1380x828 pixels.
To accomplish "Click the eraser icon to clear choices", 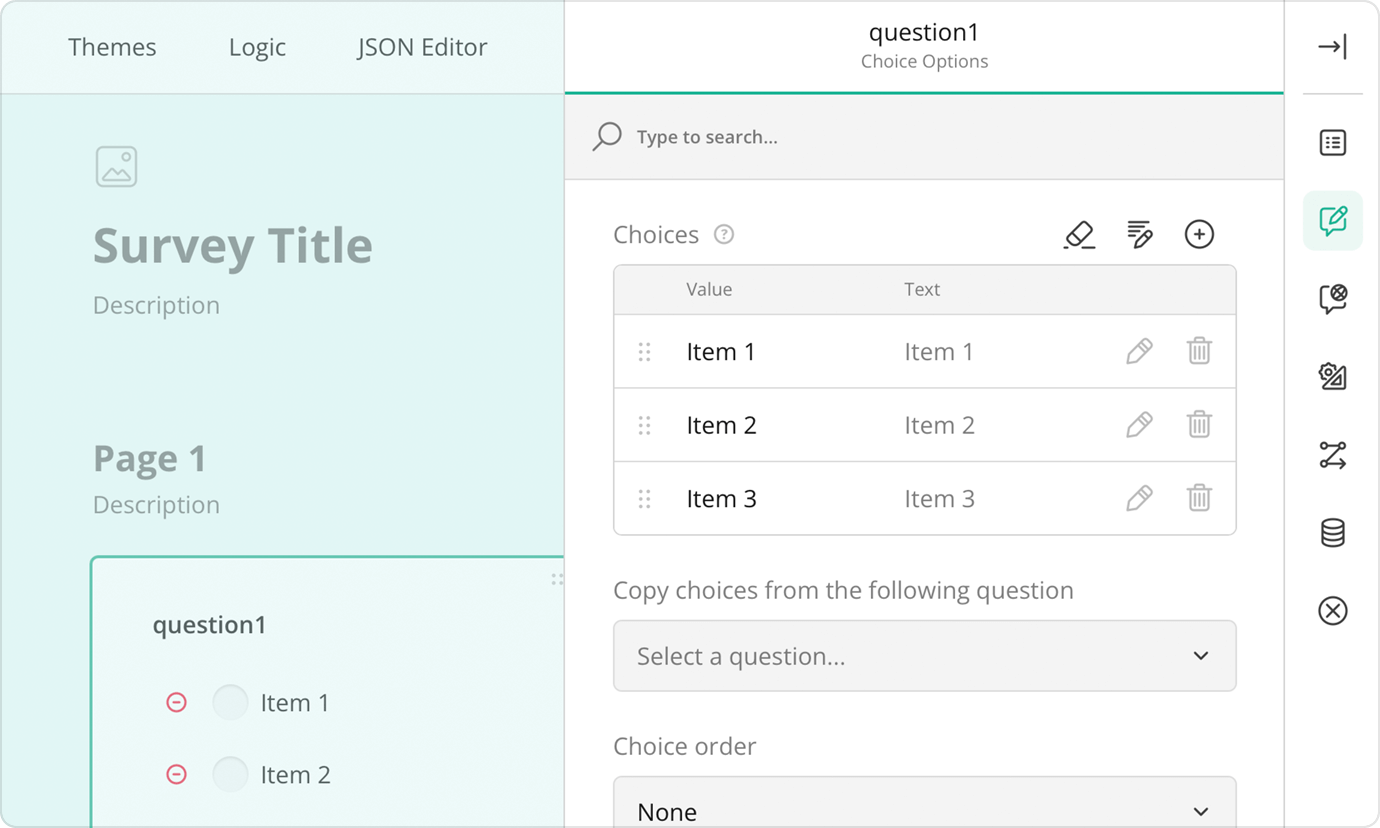I will pos(1080,234).
